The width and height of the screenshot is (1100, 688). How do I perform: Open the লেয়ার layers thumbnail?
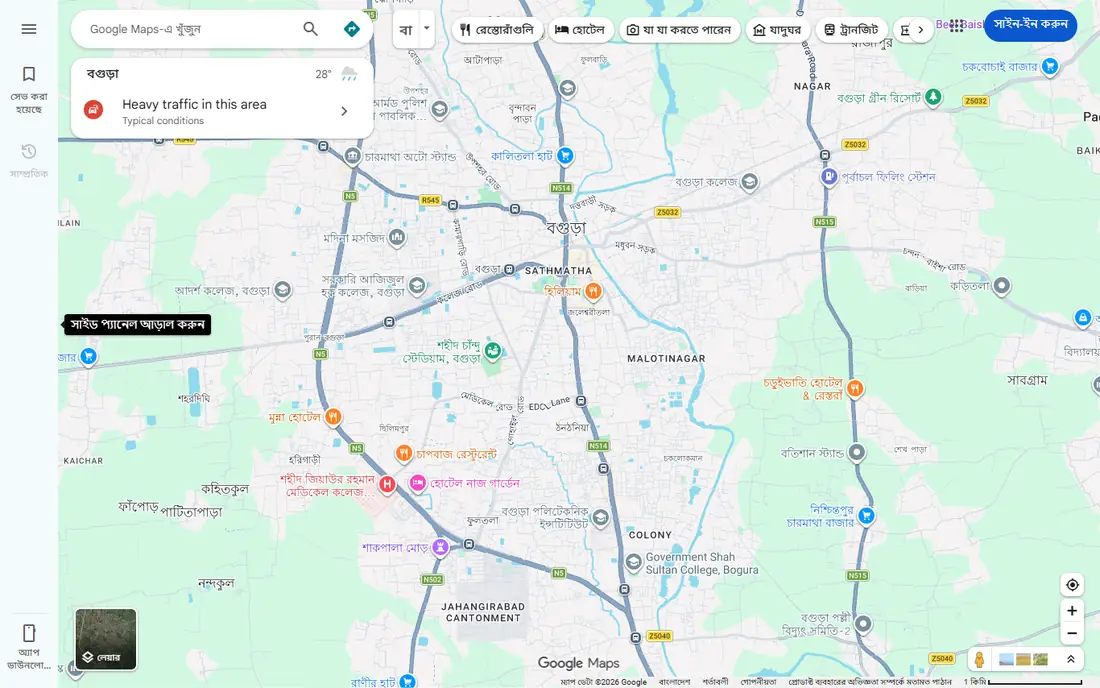[106, 639]
